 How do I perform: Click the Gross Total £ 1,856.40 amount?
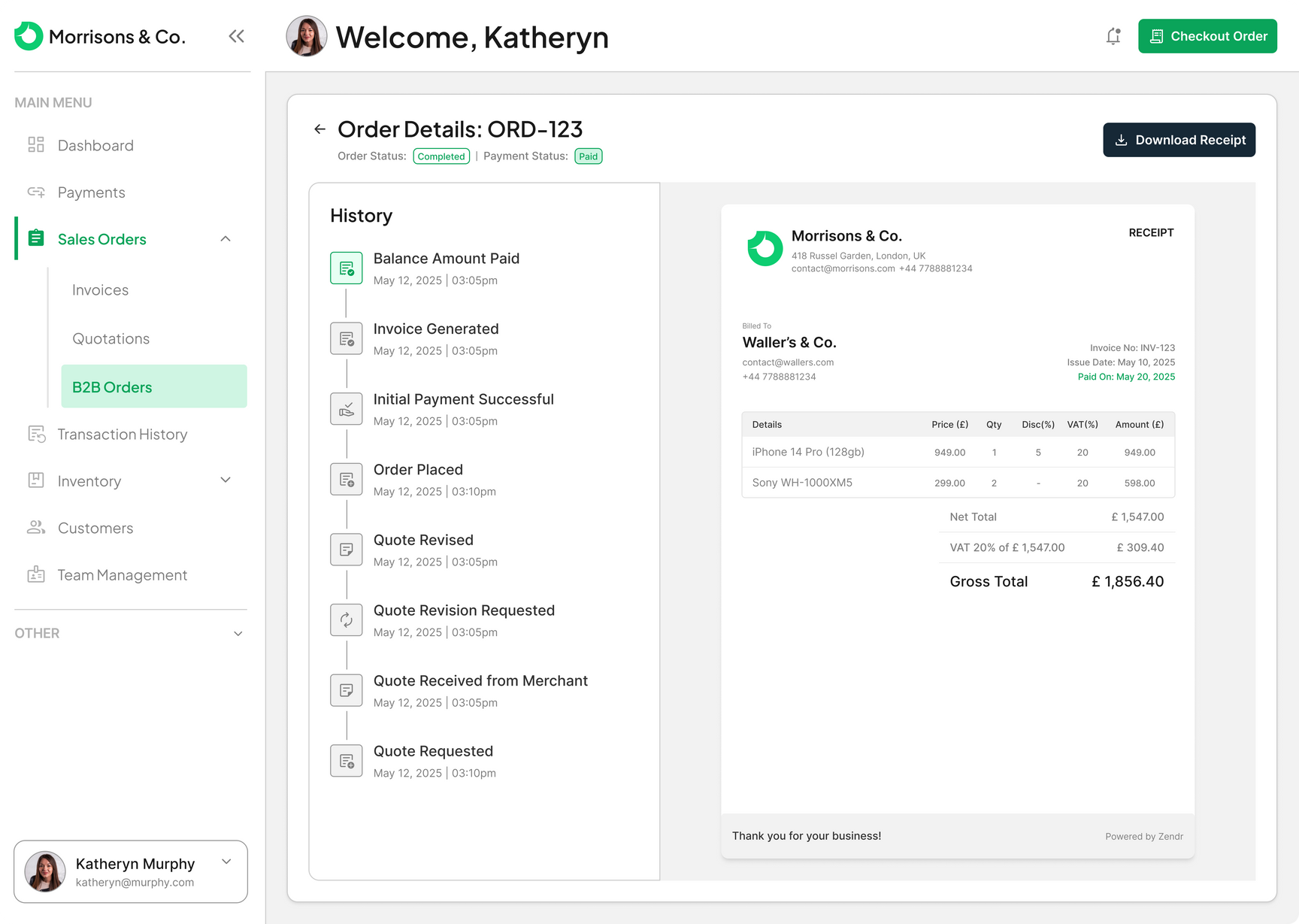1128,581
